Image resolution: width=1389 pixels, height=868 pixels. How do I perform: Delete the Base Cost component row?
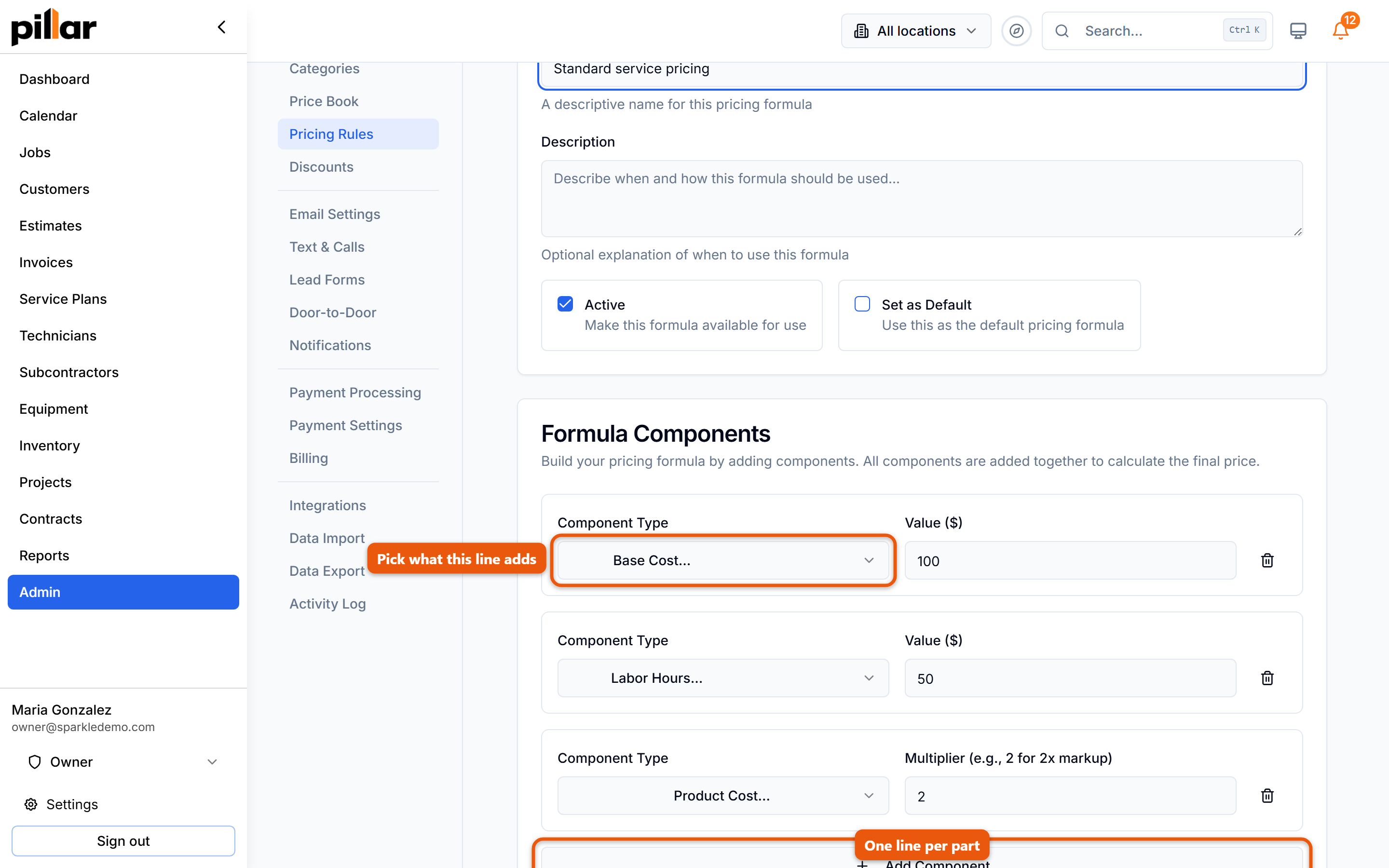(1267, 560)
